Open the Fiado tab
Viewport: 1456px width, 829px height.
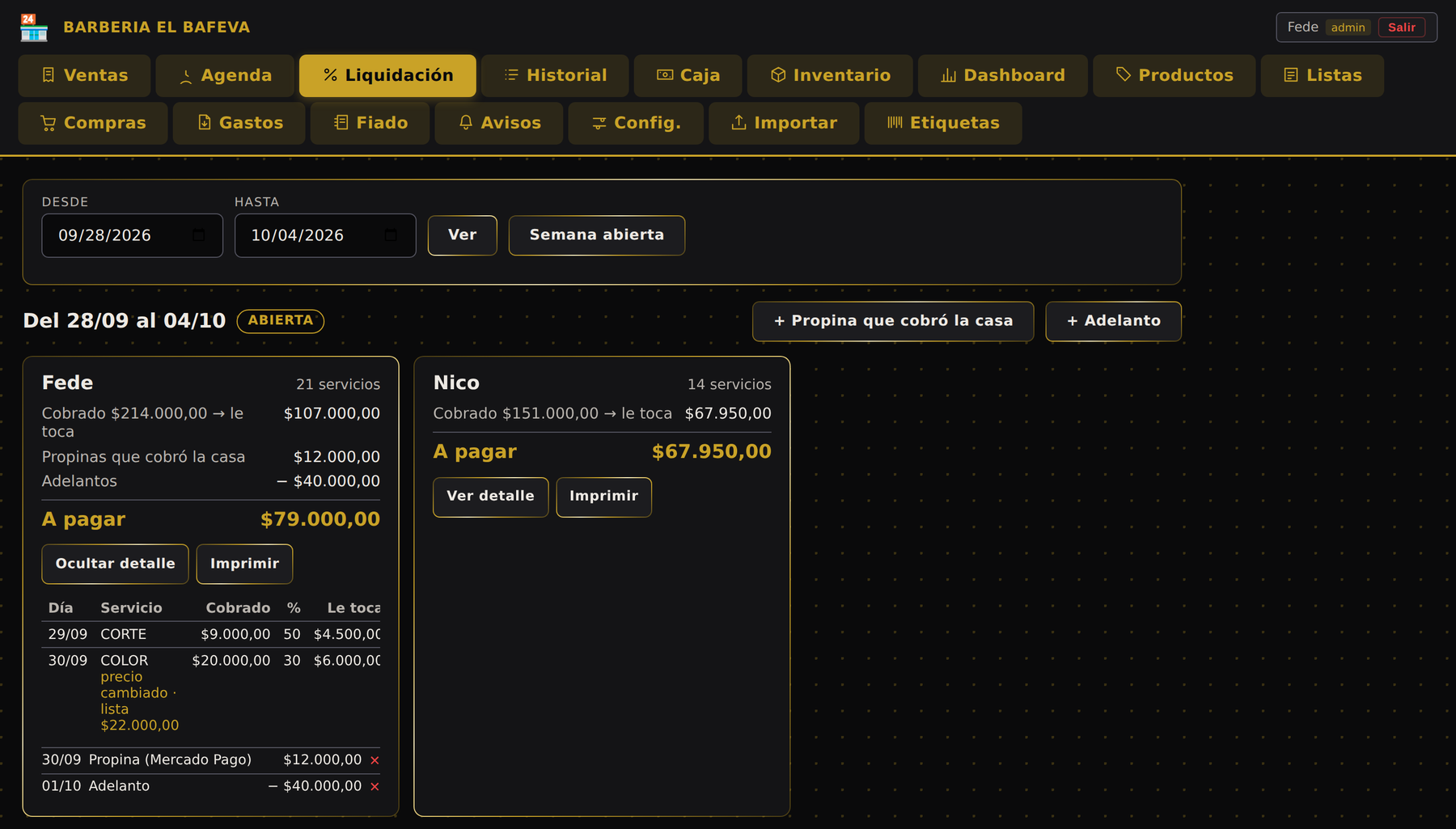[370, 124]
